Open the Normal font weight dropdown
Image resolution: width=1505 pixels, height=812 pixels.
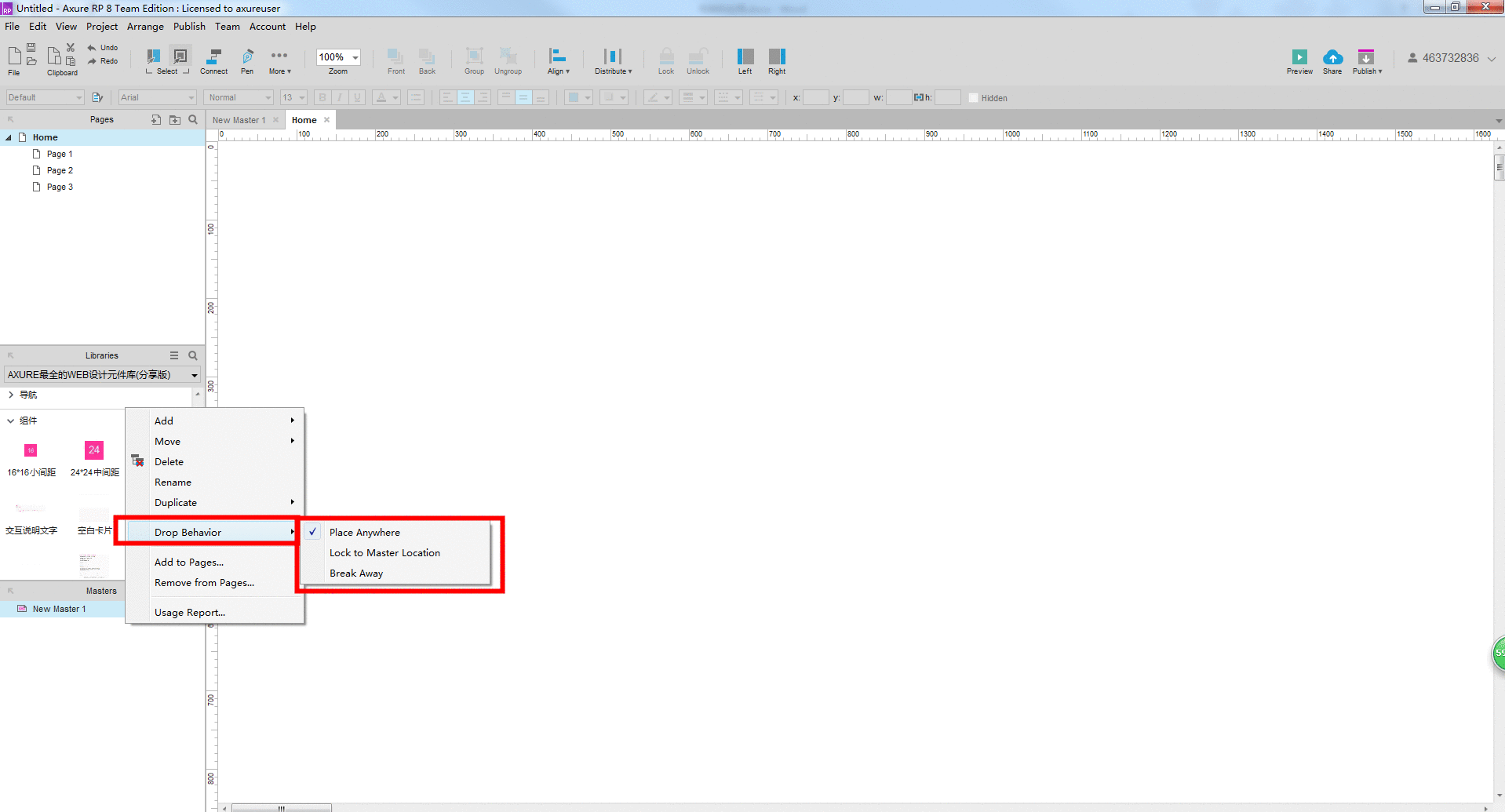239,97
